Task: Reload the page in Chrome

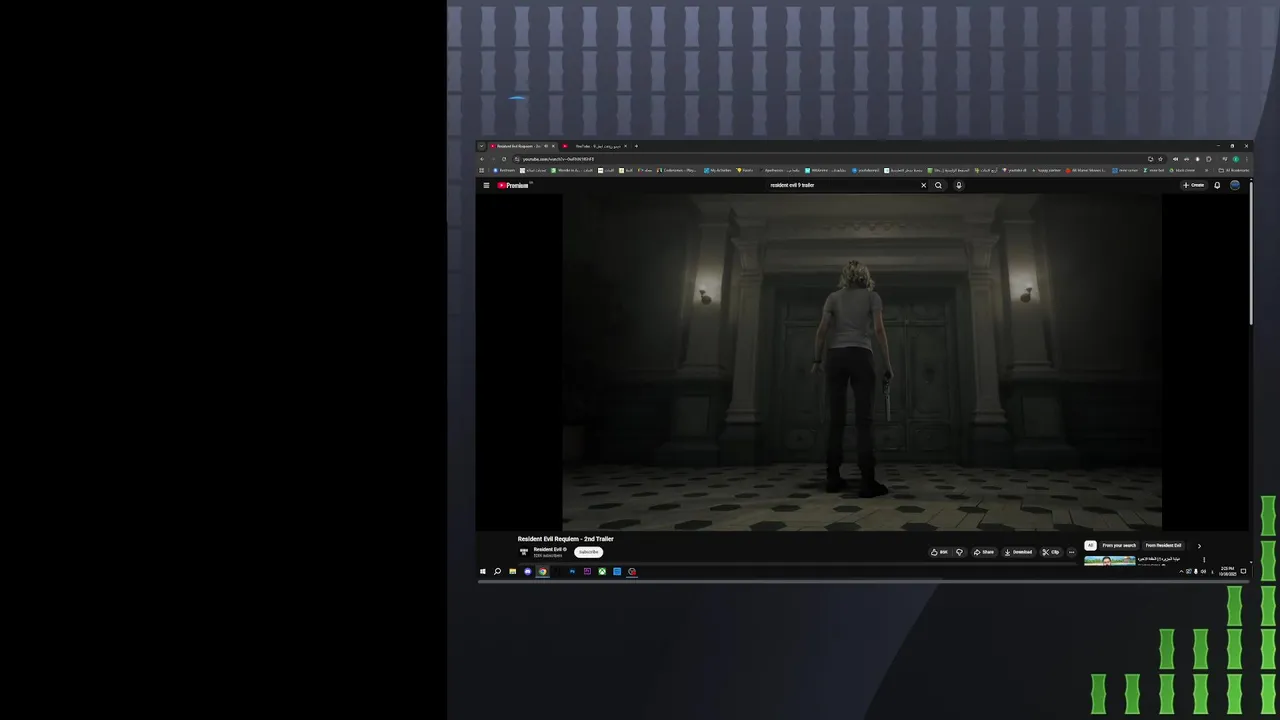Action: (504, 159)
